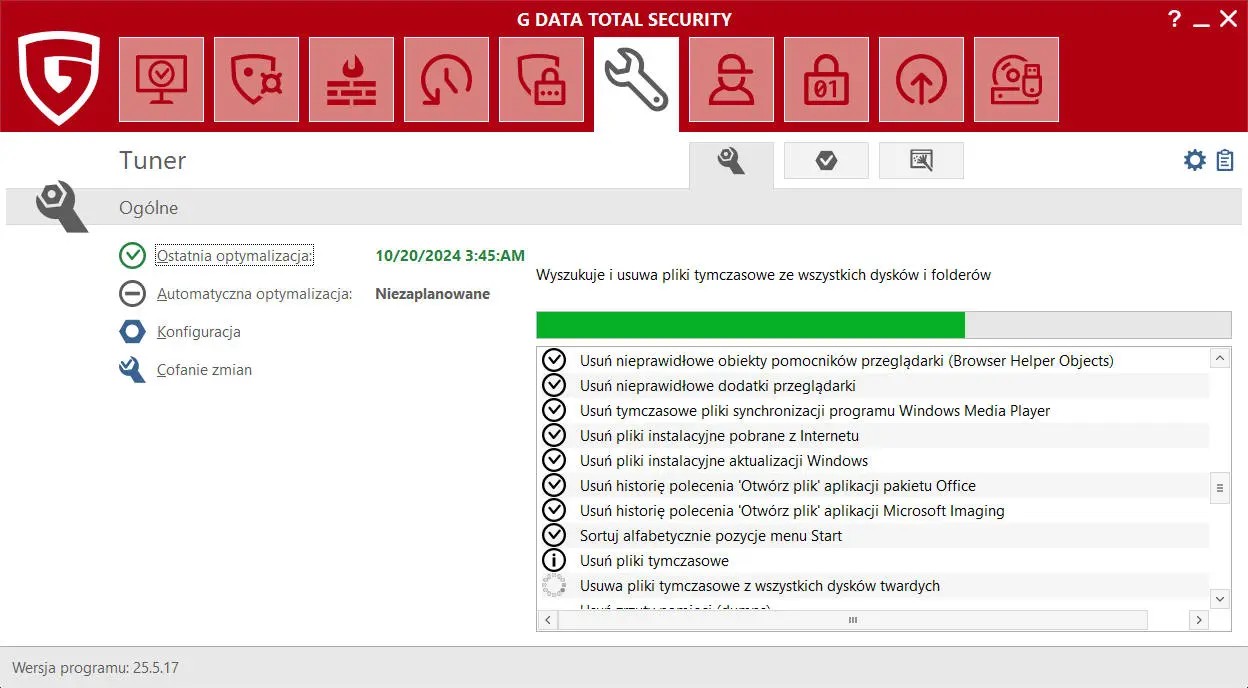
Task: Open the Parental control user icon
Action: [731, 79]
